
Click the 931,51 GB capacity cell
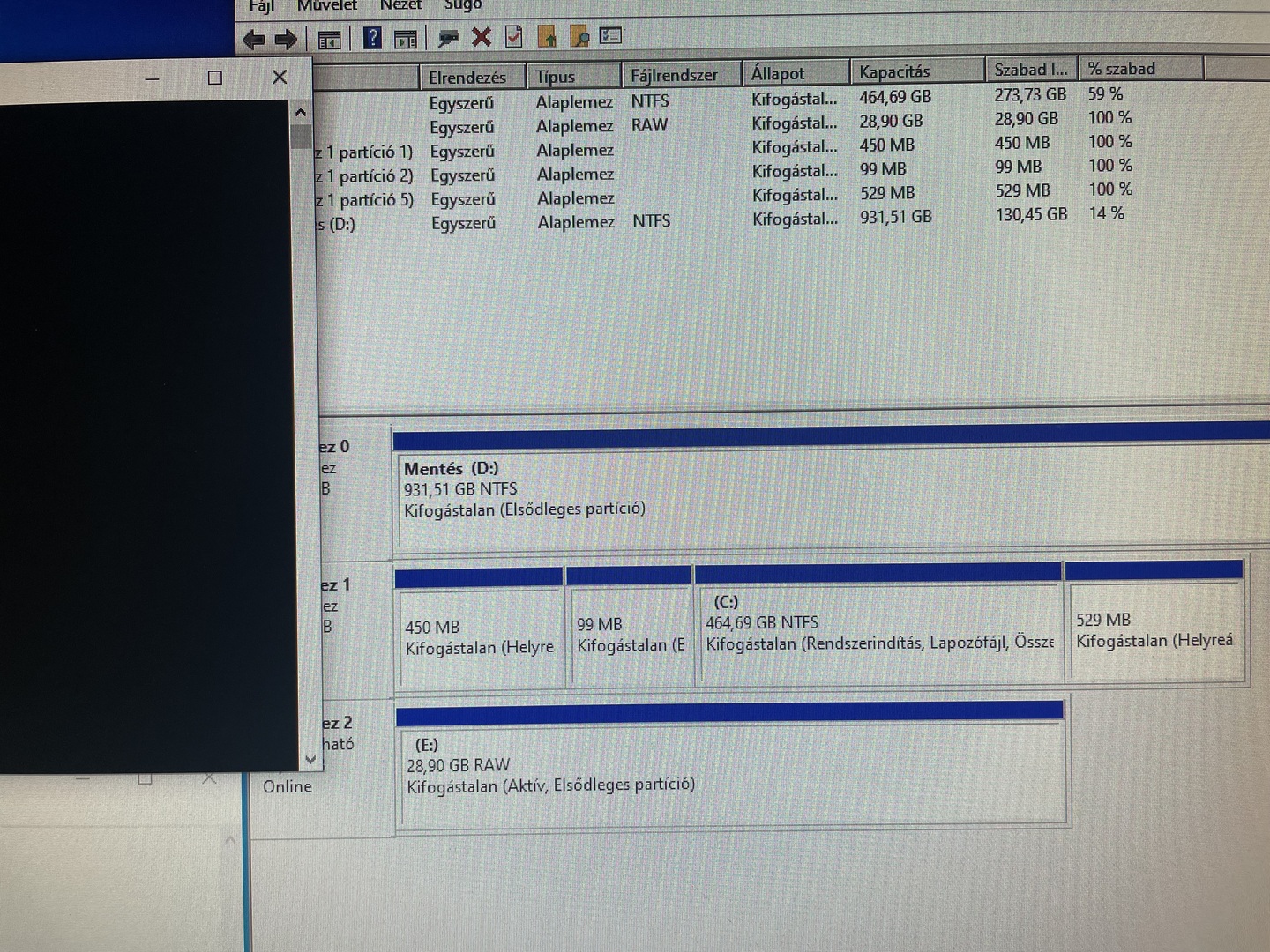coord(895,217)
